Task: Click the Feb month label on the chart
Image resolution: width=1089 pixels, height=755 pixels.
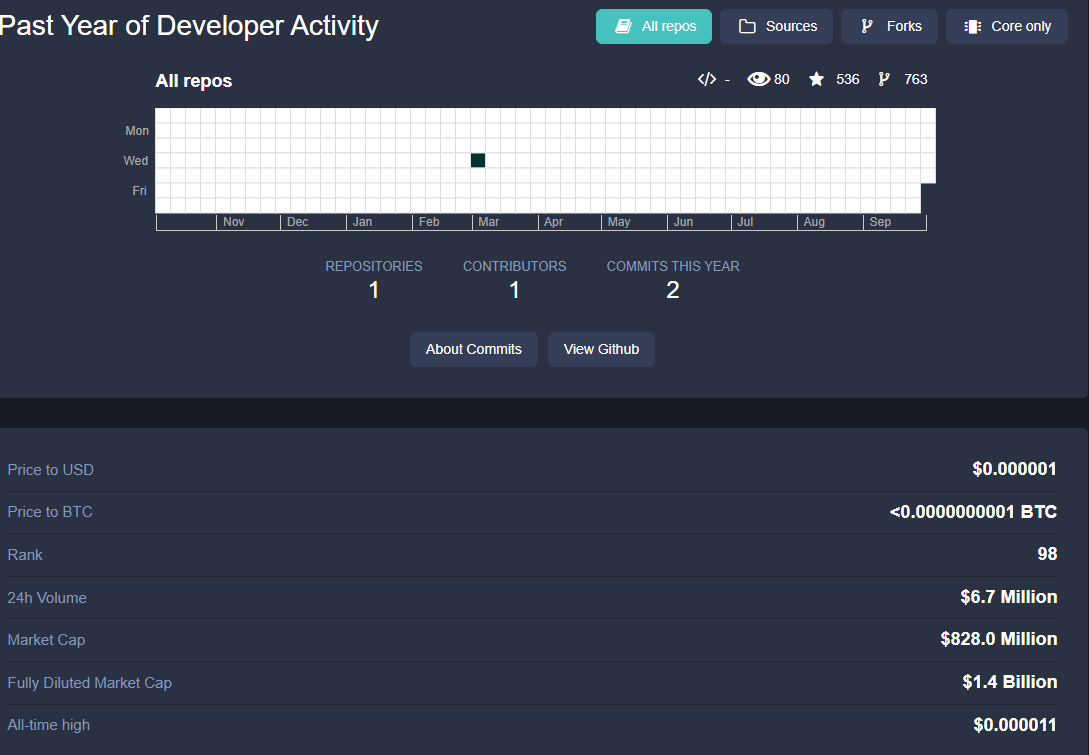Action: pyautogui.click(x=429, y=222)
